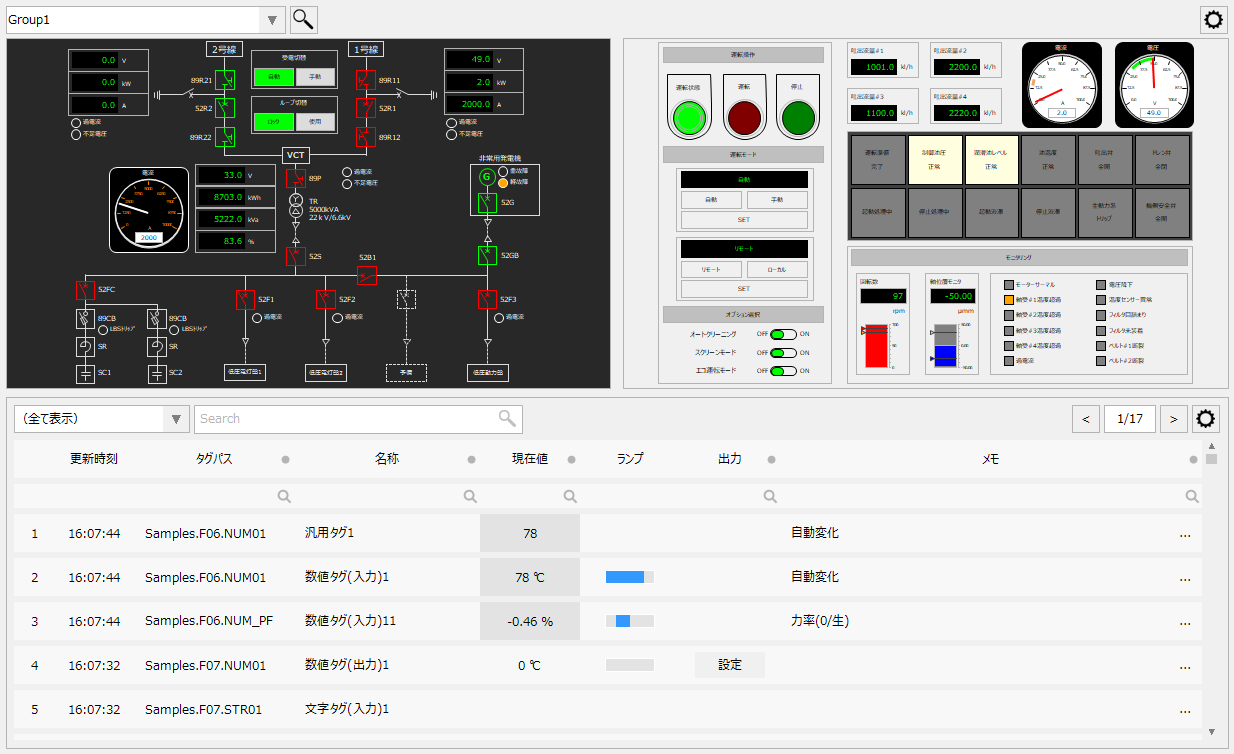The height and width of the screenshot is (754, 1234).
Task: Expand the メモ entry on row 1 via its ... control
Action: pyautogui.click(x=1185, y=534)
